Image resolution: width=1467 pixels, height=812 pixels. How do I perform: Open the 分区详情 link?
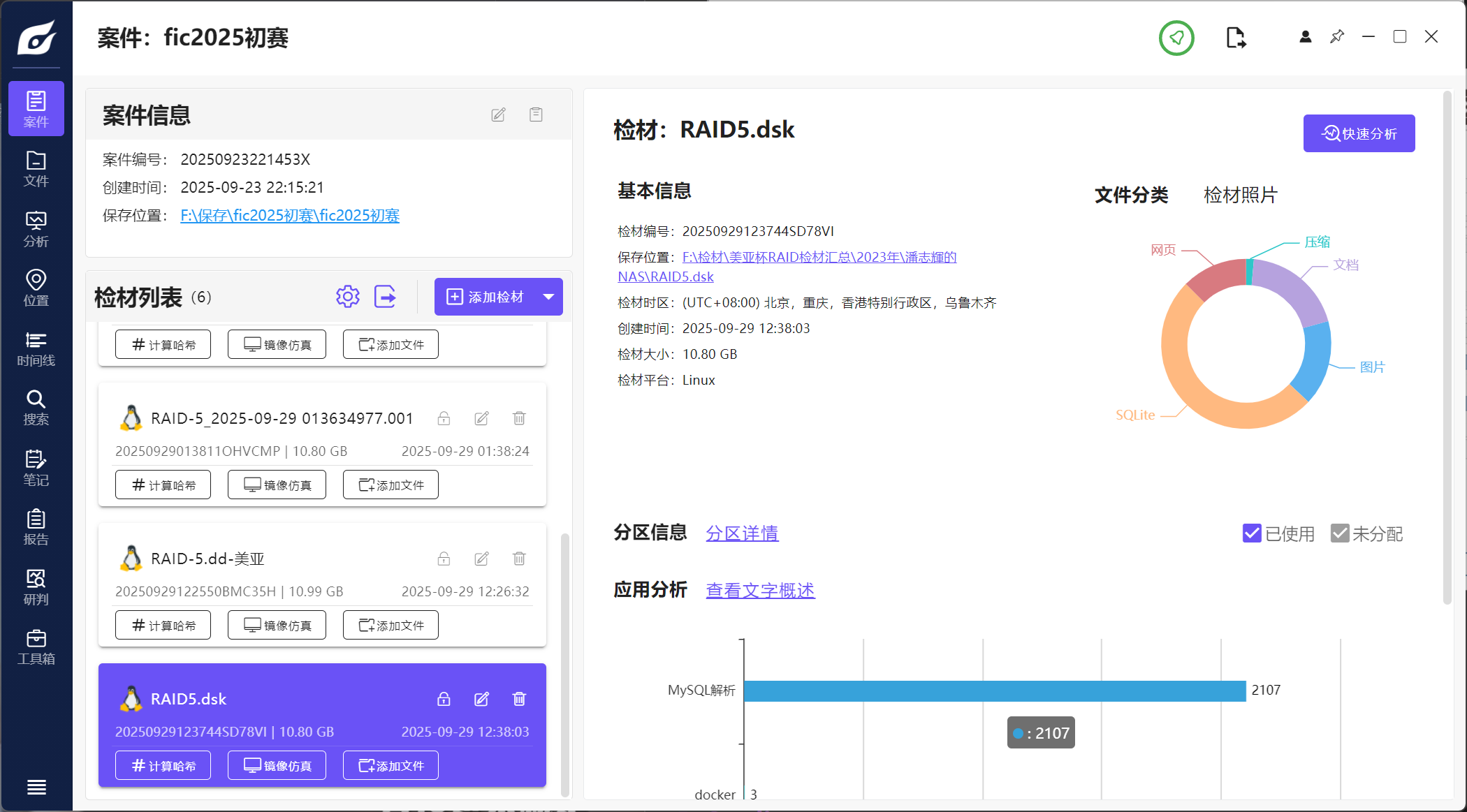pyautogui.click(x=742, y=533)
